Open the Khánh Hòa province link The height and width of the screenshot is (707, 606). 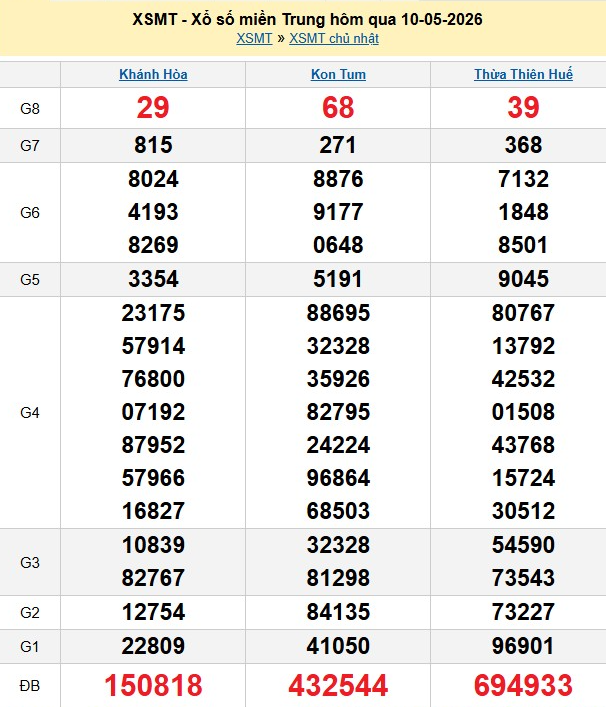click(153, 74)
